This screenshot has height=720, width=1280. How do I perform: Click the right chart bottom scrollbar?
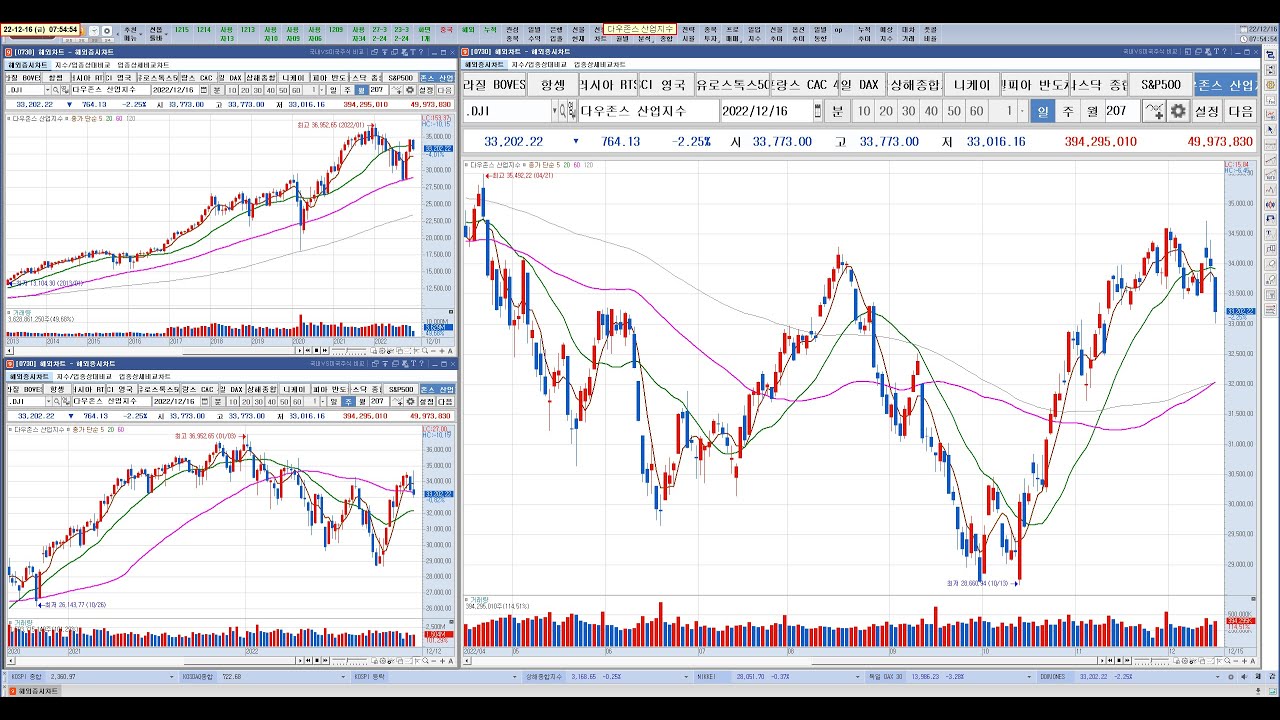pos(785,661)
